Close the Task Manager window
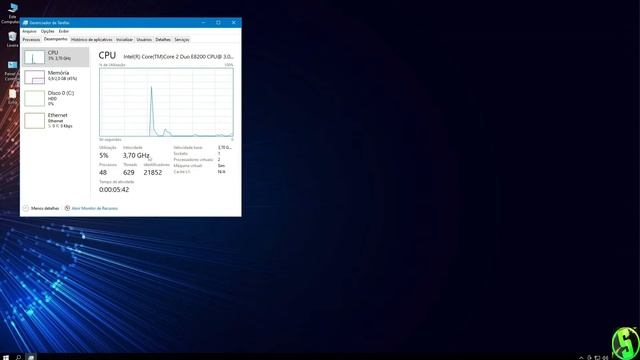Screen dimensions: 640x360 coord(233,23)
